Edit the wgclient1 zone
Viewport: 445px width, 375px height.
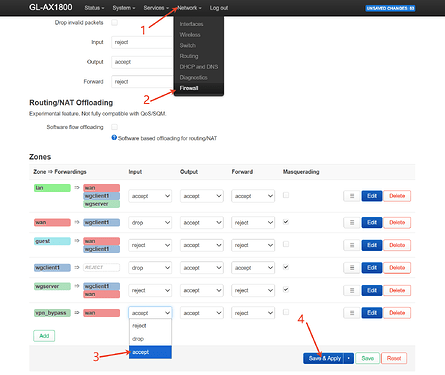(372, 268)
